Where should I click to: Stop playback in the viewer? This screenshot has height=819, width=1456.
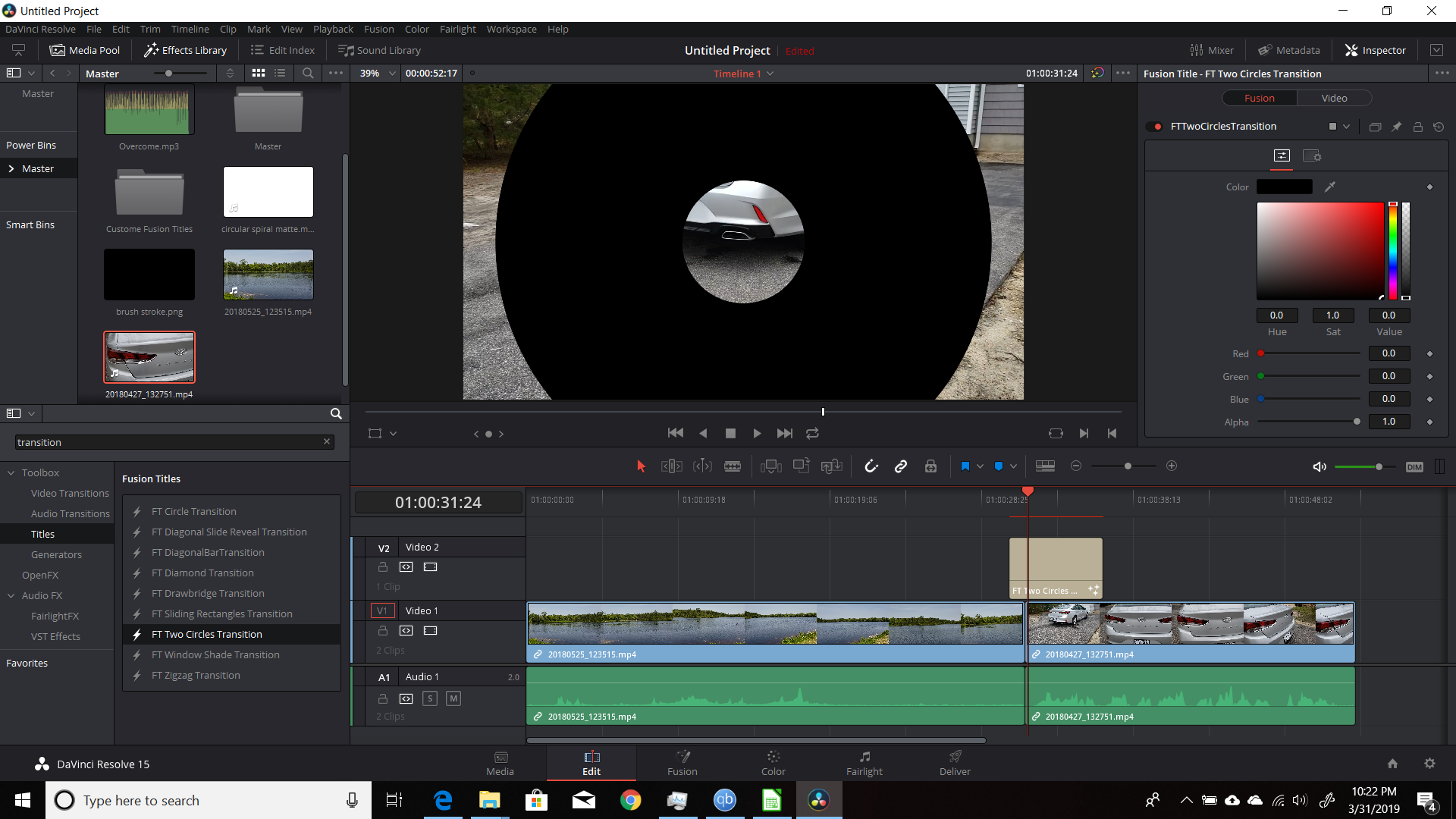pos(730,433)
